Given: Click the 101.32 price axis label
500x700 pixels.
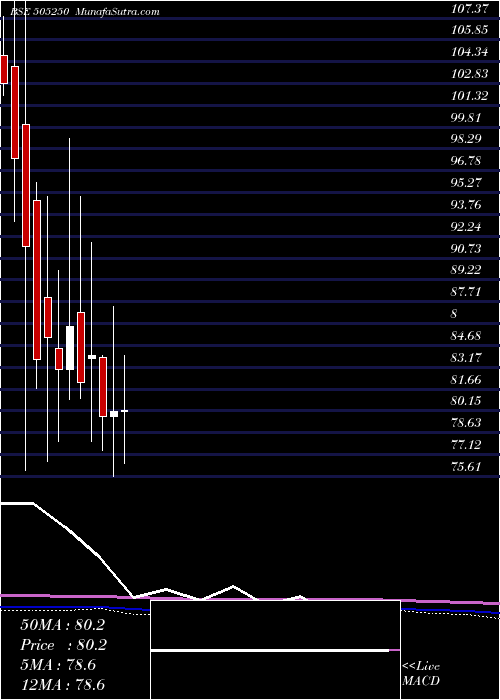Looking at the screenshot, I should 469,96.
